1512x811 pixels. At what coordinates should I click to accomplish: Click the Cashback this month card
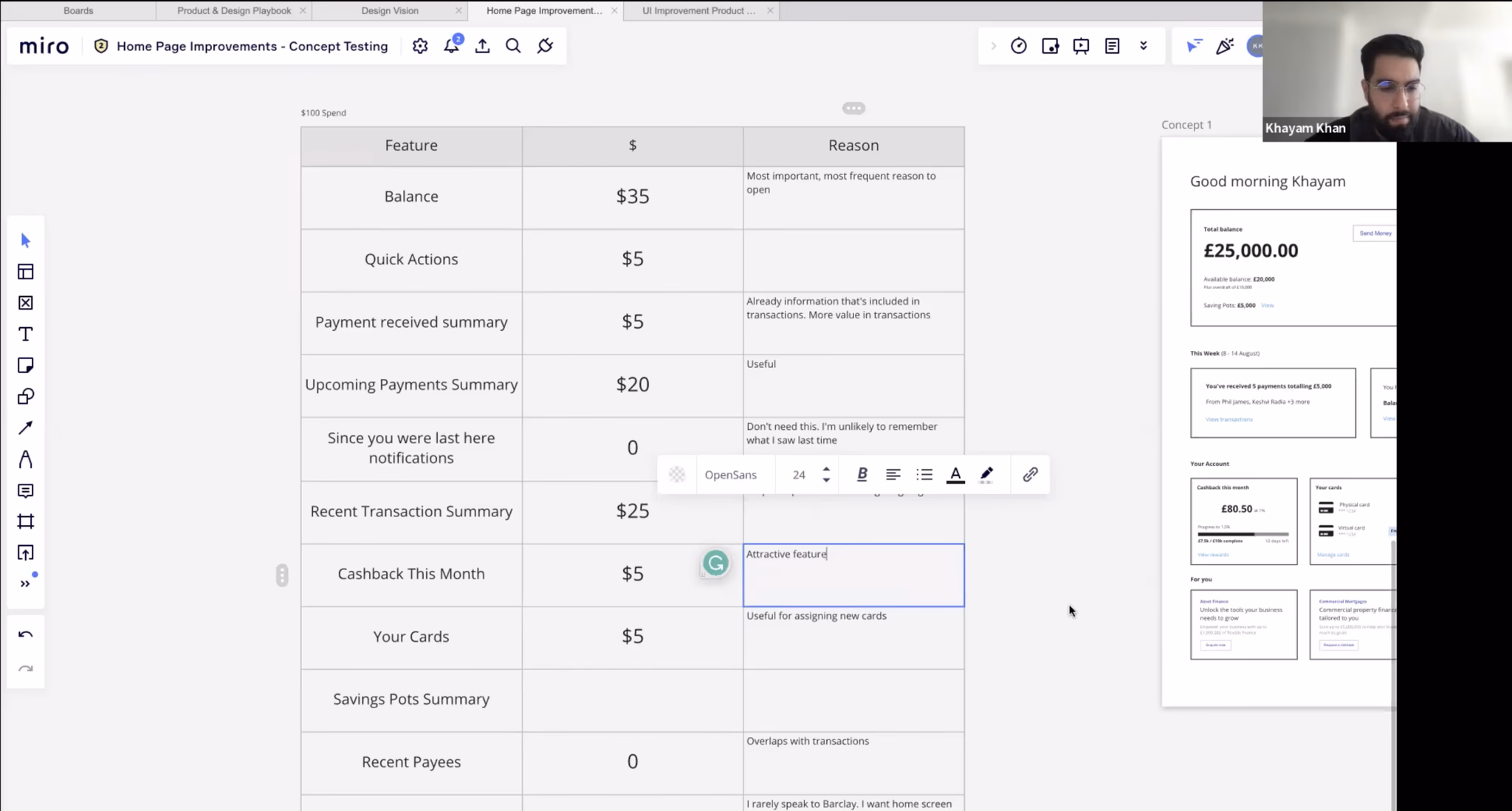[1243, 521]
